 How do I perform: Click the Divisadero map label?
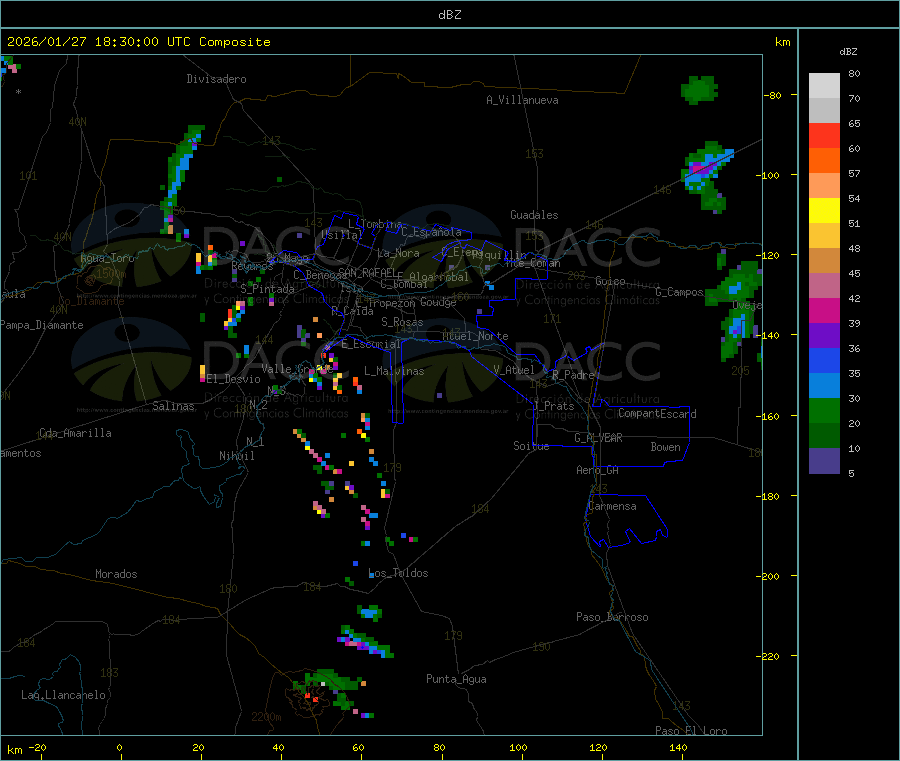[x=216, y=79]
